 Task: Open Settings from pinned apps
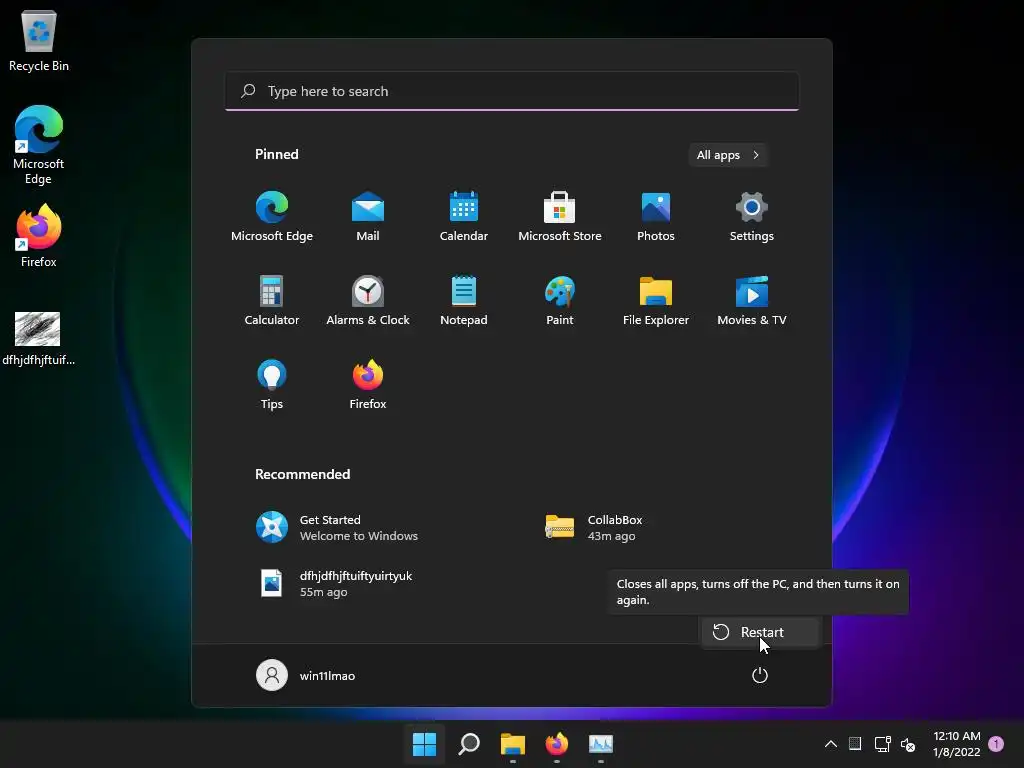[x=752, y=216]
